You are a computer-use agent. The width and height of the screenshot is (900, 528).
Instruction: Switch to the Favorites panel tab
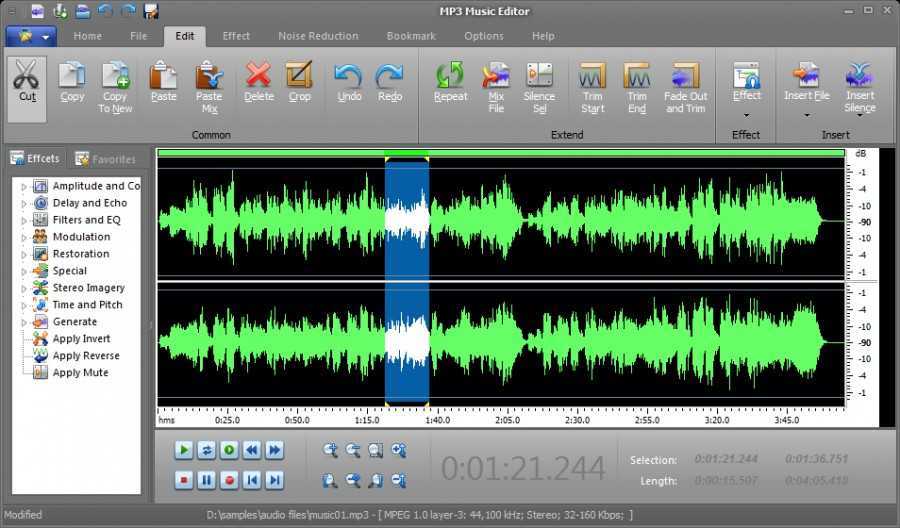pos(106,159)
